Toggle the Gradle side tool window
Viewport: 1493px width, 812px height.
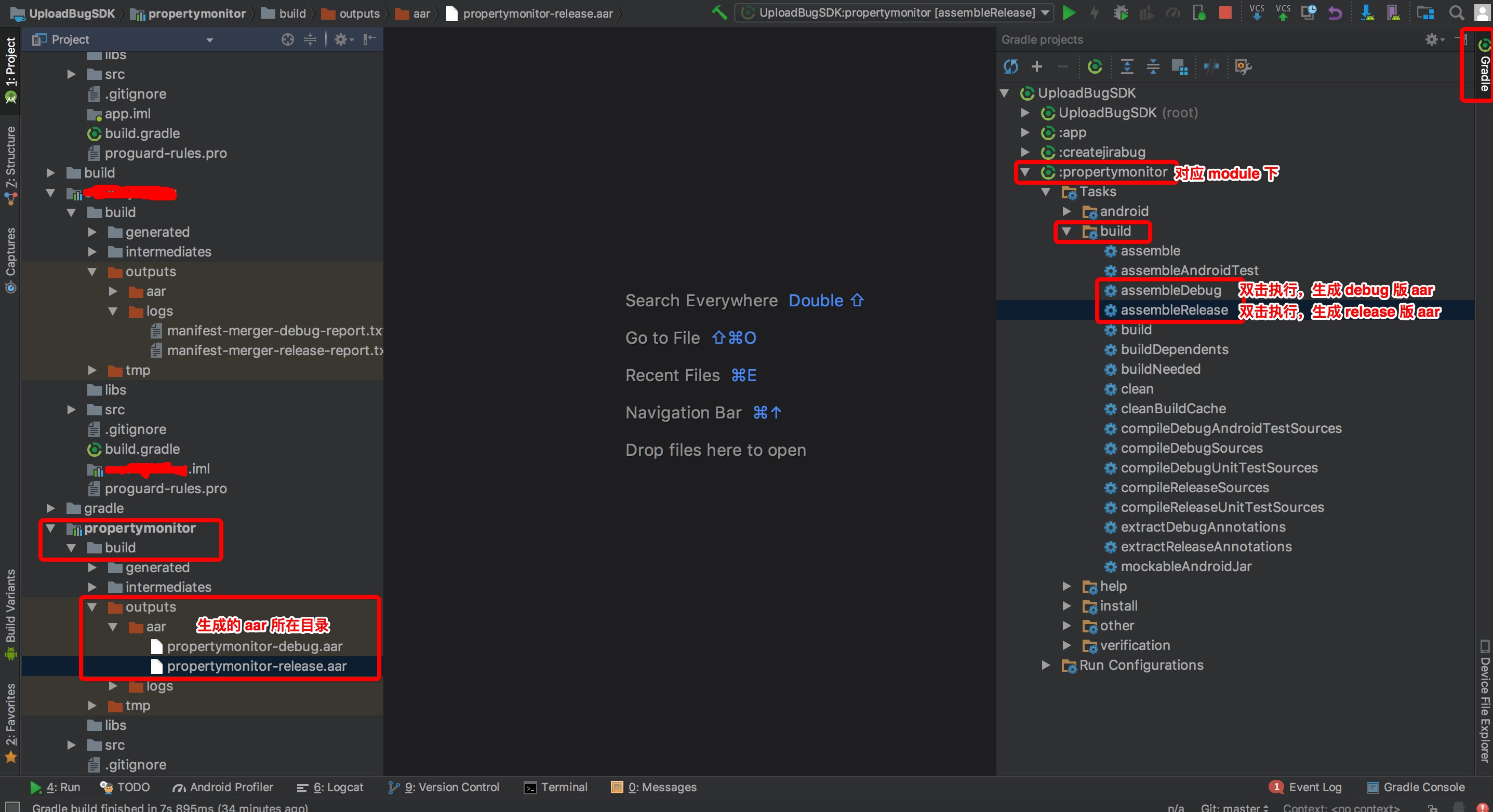[x=1484, y=66]
